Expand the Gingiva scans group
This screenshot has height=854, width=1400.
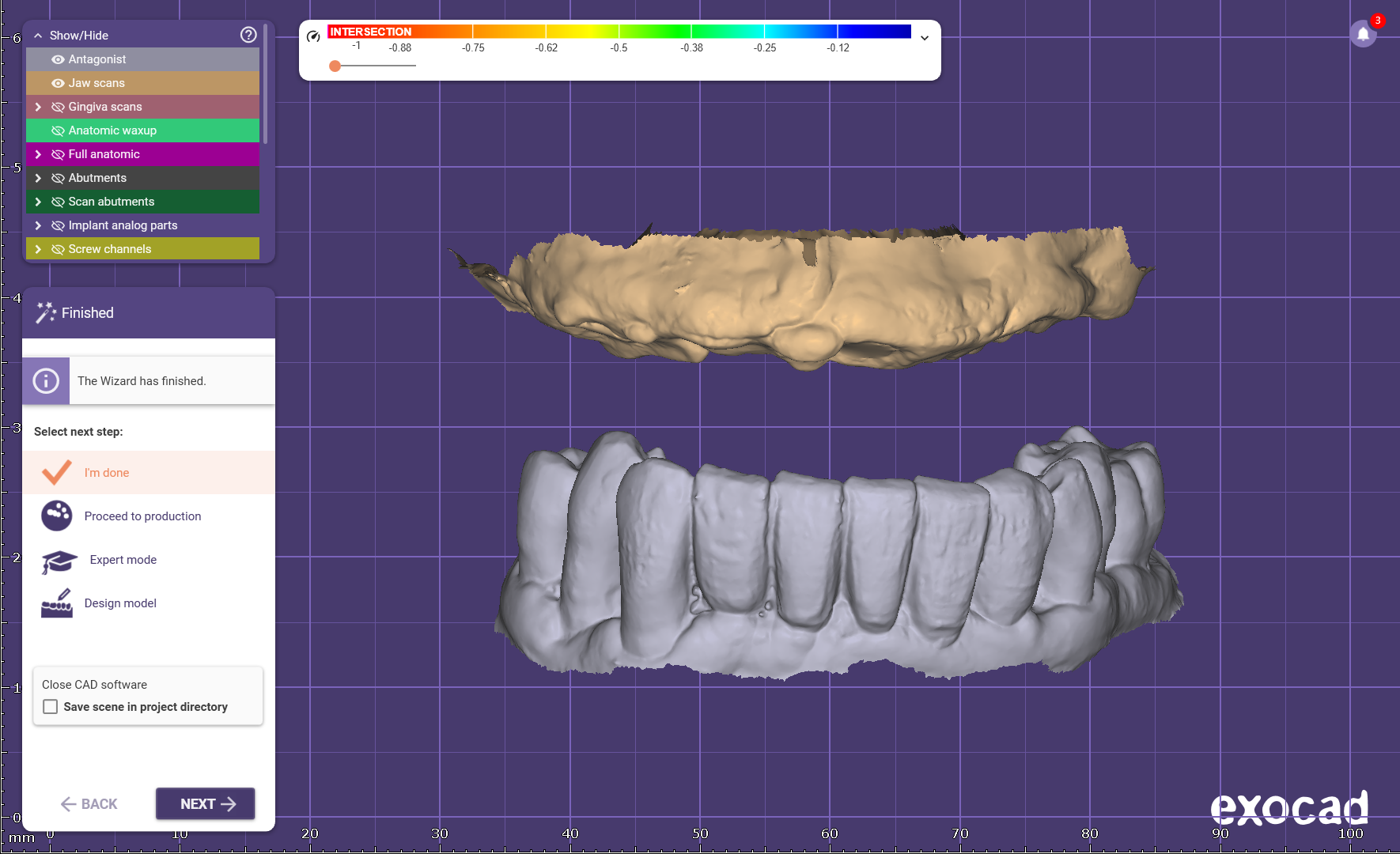38,107
